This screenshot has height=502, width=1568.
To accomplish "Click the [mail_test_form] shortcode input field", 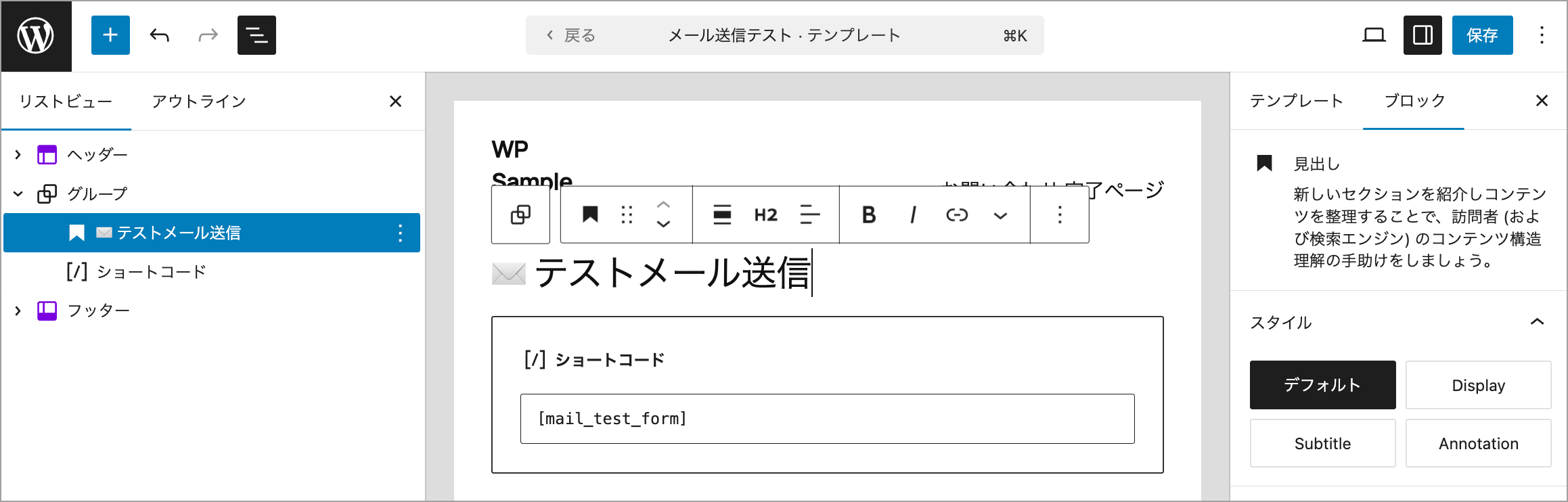I will click(x=827, y=419).
